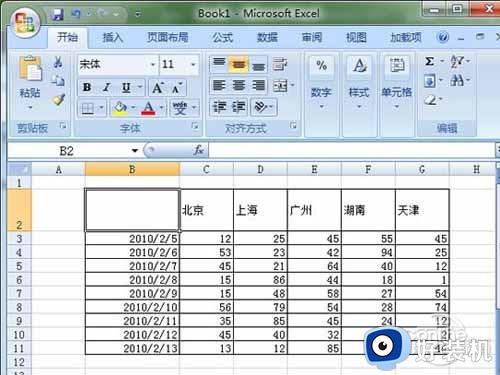Cut selection with scissors icon
500x375 pixels.
[x=58, y=62]
